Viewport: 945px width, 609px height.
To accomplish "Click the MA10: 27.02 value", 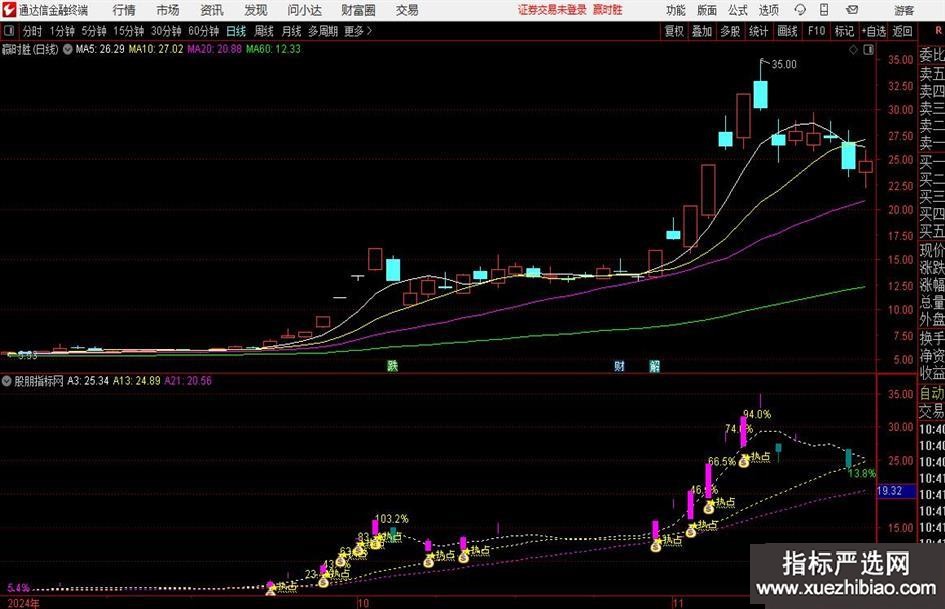I will coord(156,49).
